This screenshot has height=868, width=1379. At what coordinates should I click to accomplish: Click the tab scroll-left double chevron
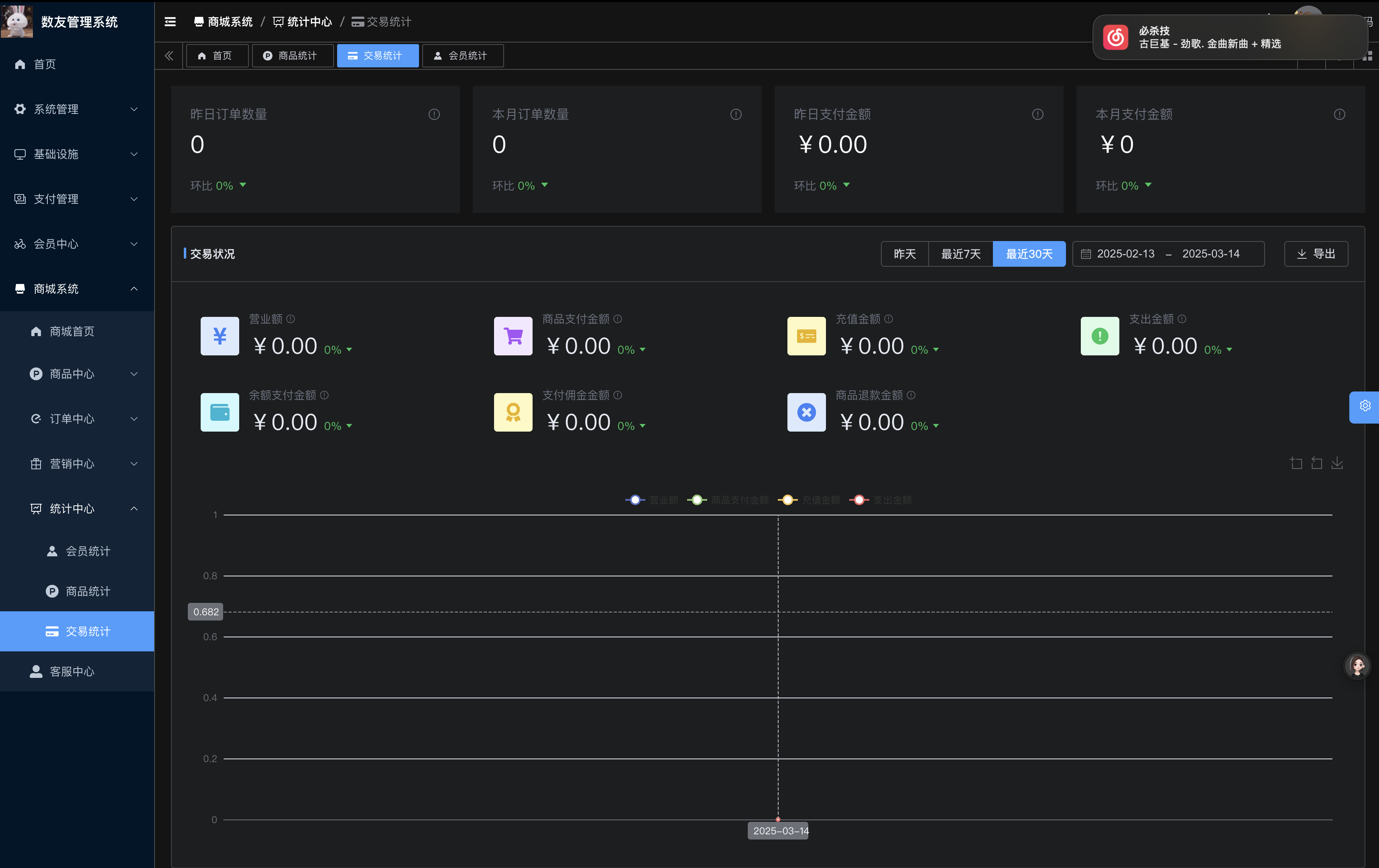(169, 55)
